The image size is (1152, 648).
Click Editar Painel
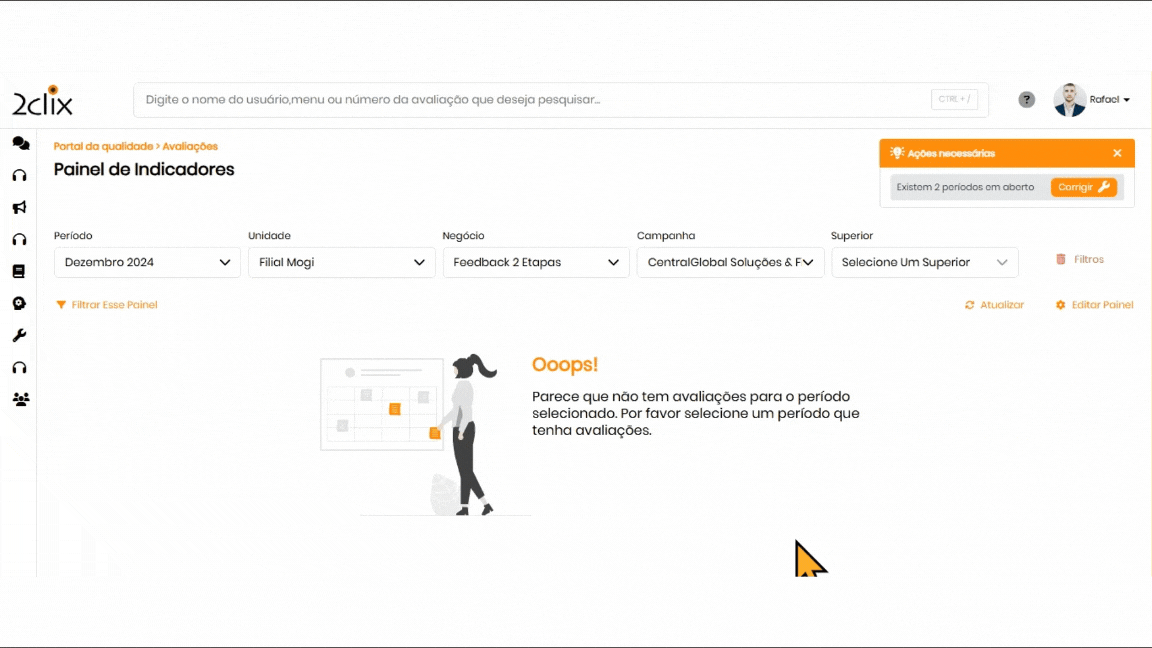pyautogui.click(x=1095, y=305)
